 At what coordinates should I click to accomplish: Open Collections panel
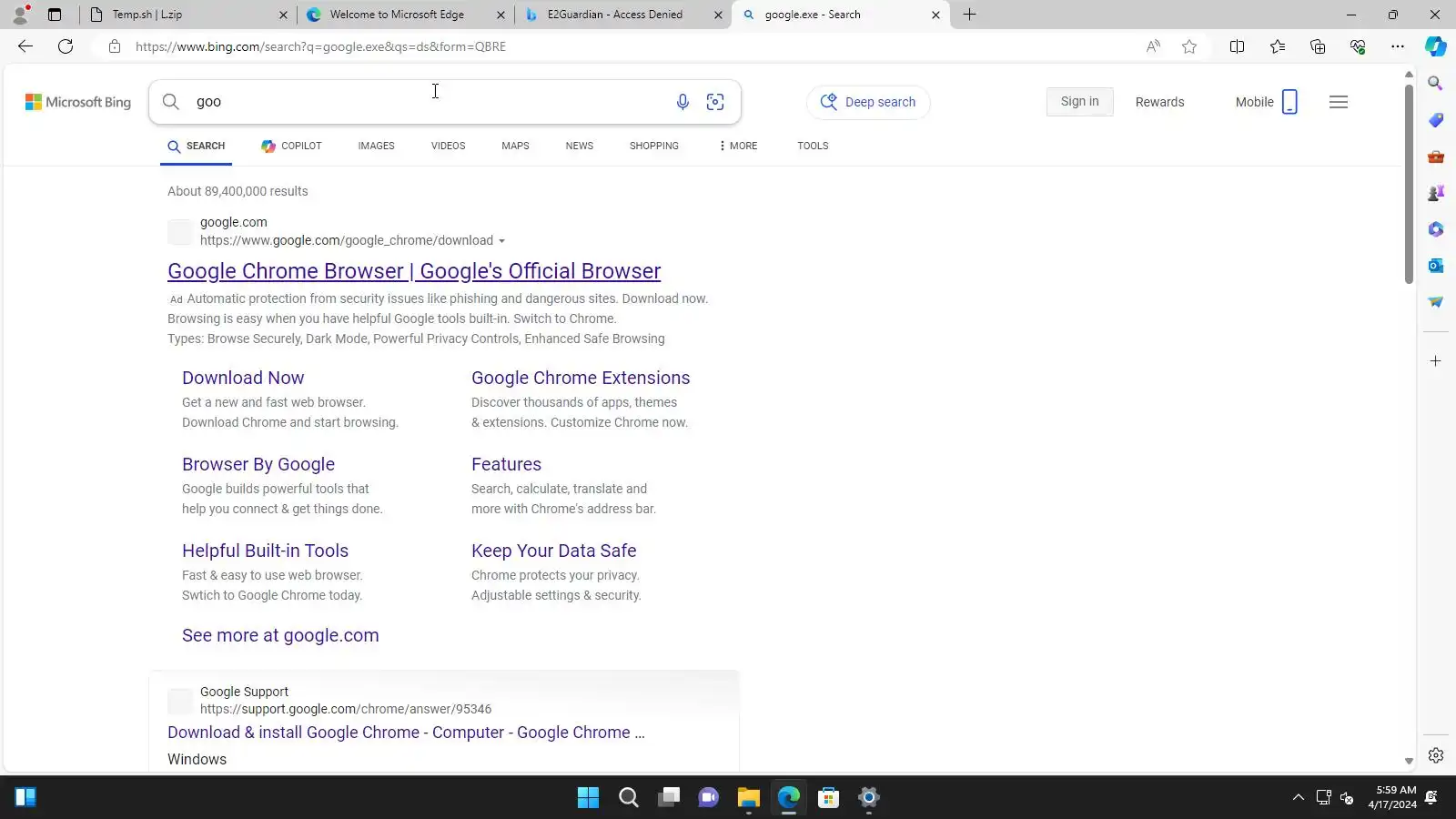tap(1318, 46)
